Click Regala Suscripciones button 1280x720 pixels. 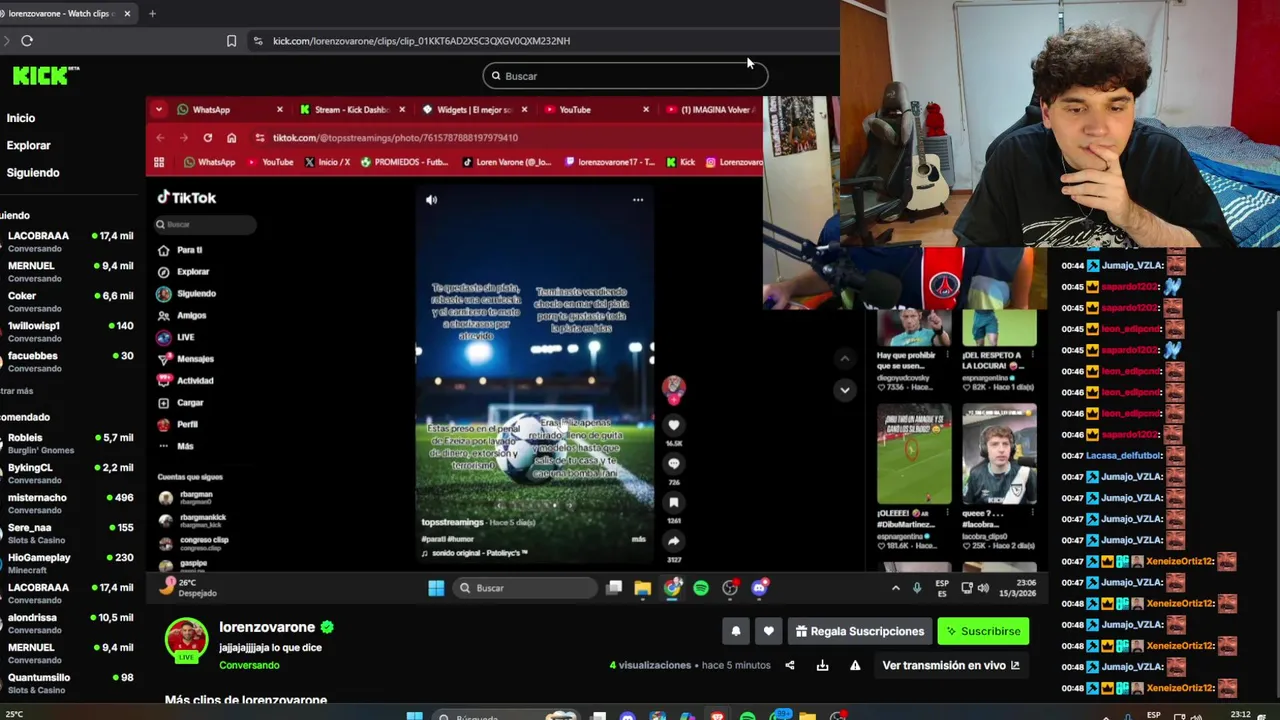(x=860, y=631)
